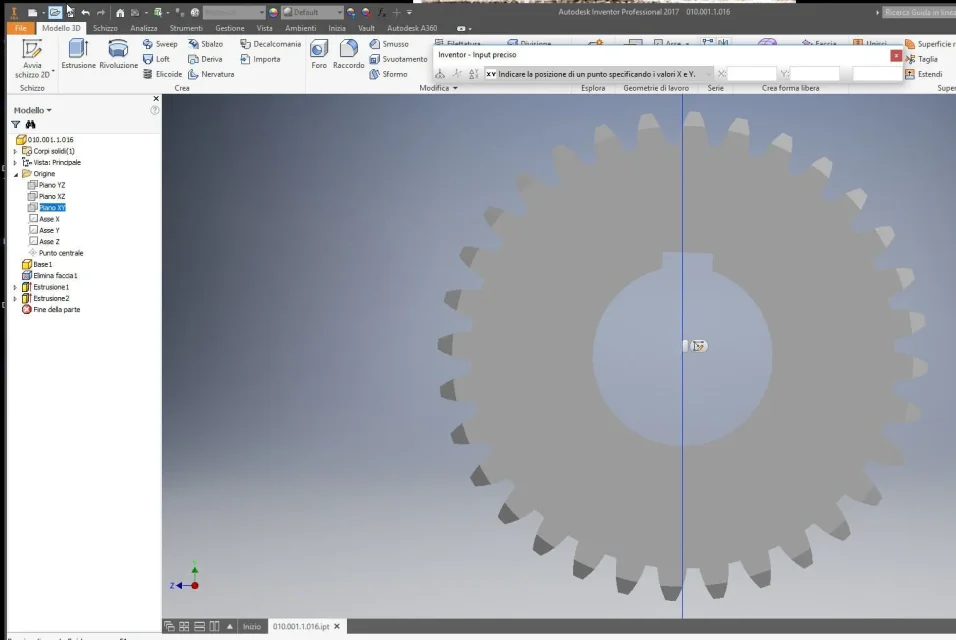Click the Estendi extend surface tool
Screen dimensions: 956x640
[924, 74]
